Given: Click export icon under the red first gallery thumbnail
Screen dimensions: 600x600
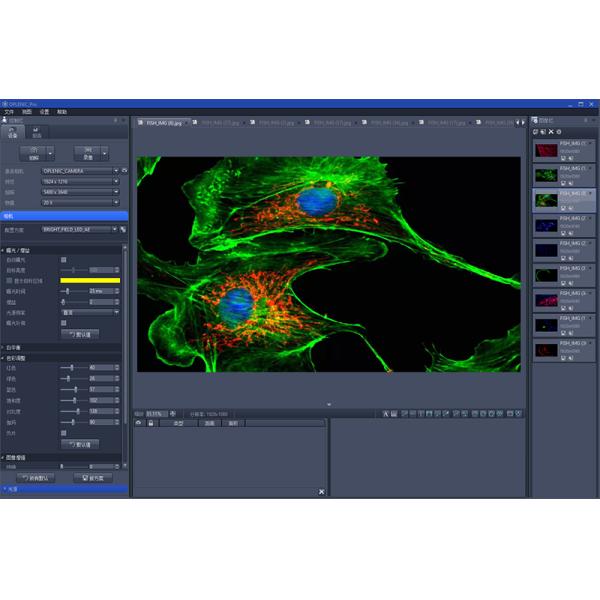Looking at the screenshot, I should tap(570, 158).
